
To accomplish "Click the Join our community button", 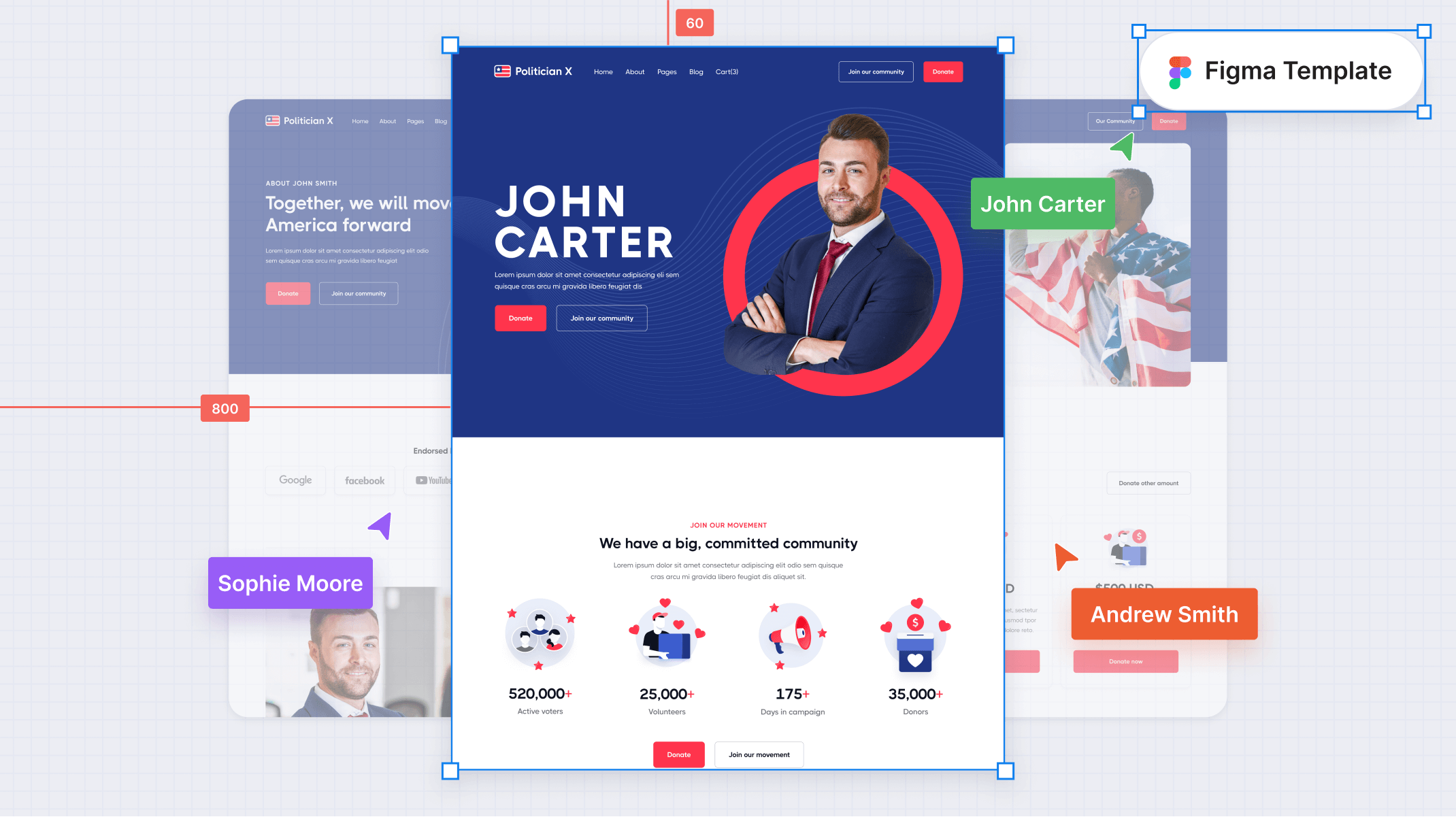I will (602, 318).
